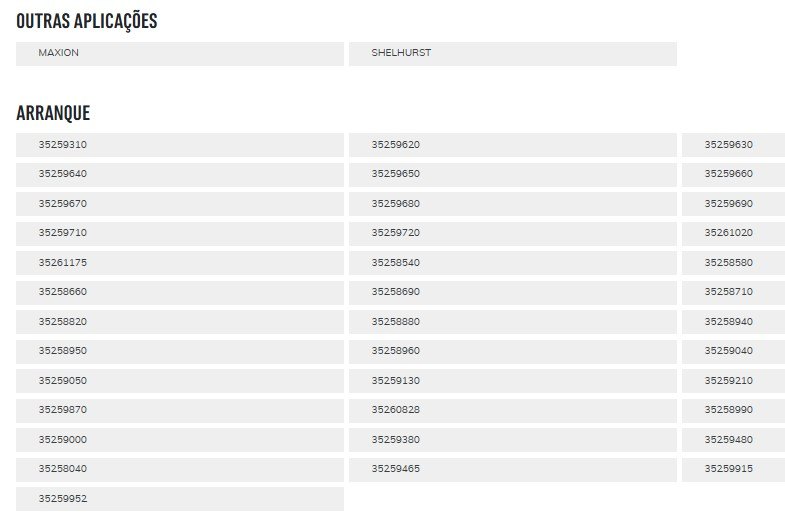Open starter part number 35259310
This screenshot has width=785, height=529.
[180, 145]
